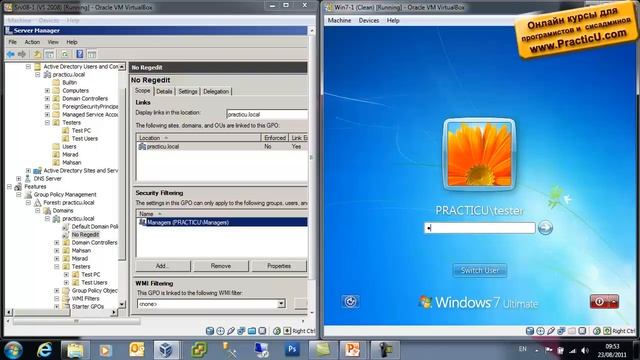Expand Managed Service Accounts folder node
640x360 pixels.
click(x=47, y=114)
